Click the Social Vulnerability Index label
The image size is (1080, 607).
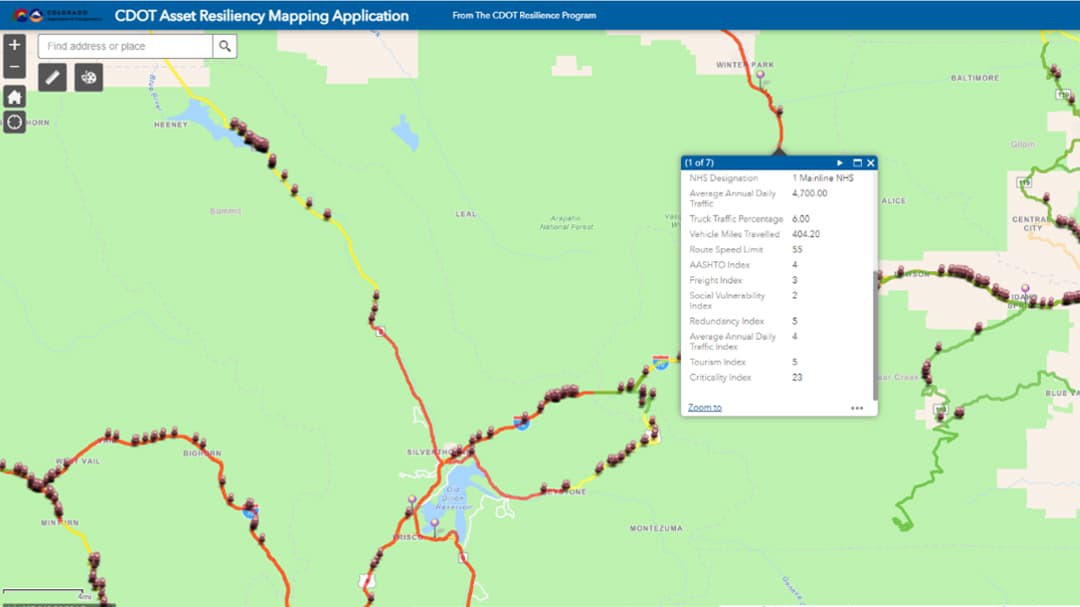pyautogui.click(x=727, y=300)
